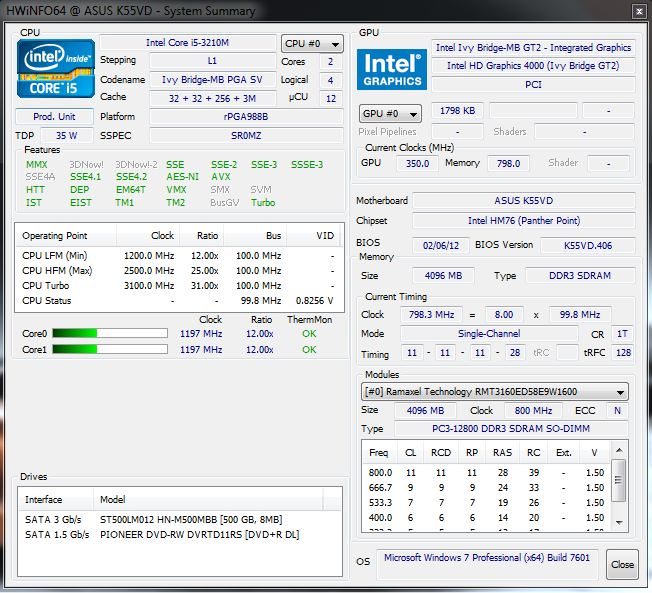Click the 02/06/12 BIOS date field
Image resolution: width=652 pixels, height=593 pixels.
tap(441, 245)
